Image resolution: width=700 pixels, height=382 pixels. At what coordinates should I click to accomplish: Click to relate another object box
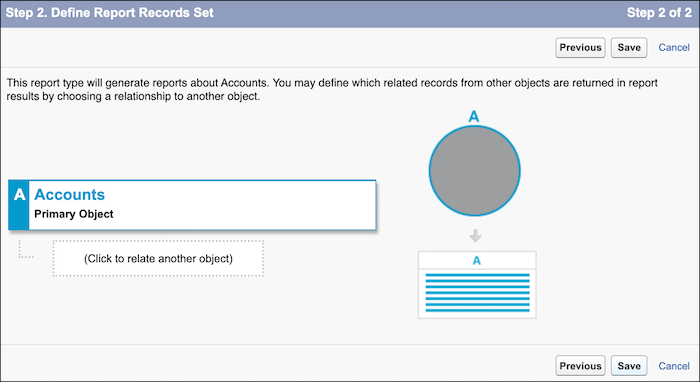(158, 258)
